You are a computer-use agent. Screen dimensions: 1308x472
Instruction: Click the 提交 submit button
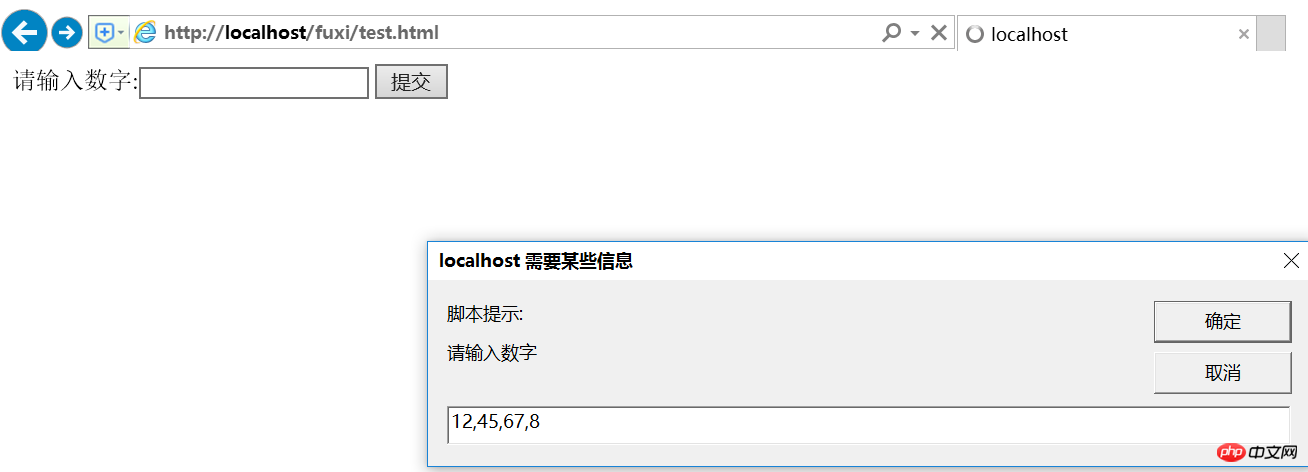tap(411, 82)
